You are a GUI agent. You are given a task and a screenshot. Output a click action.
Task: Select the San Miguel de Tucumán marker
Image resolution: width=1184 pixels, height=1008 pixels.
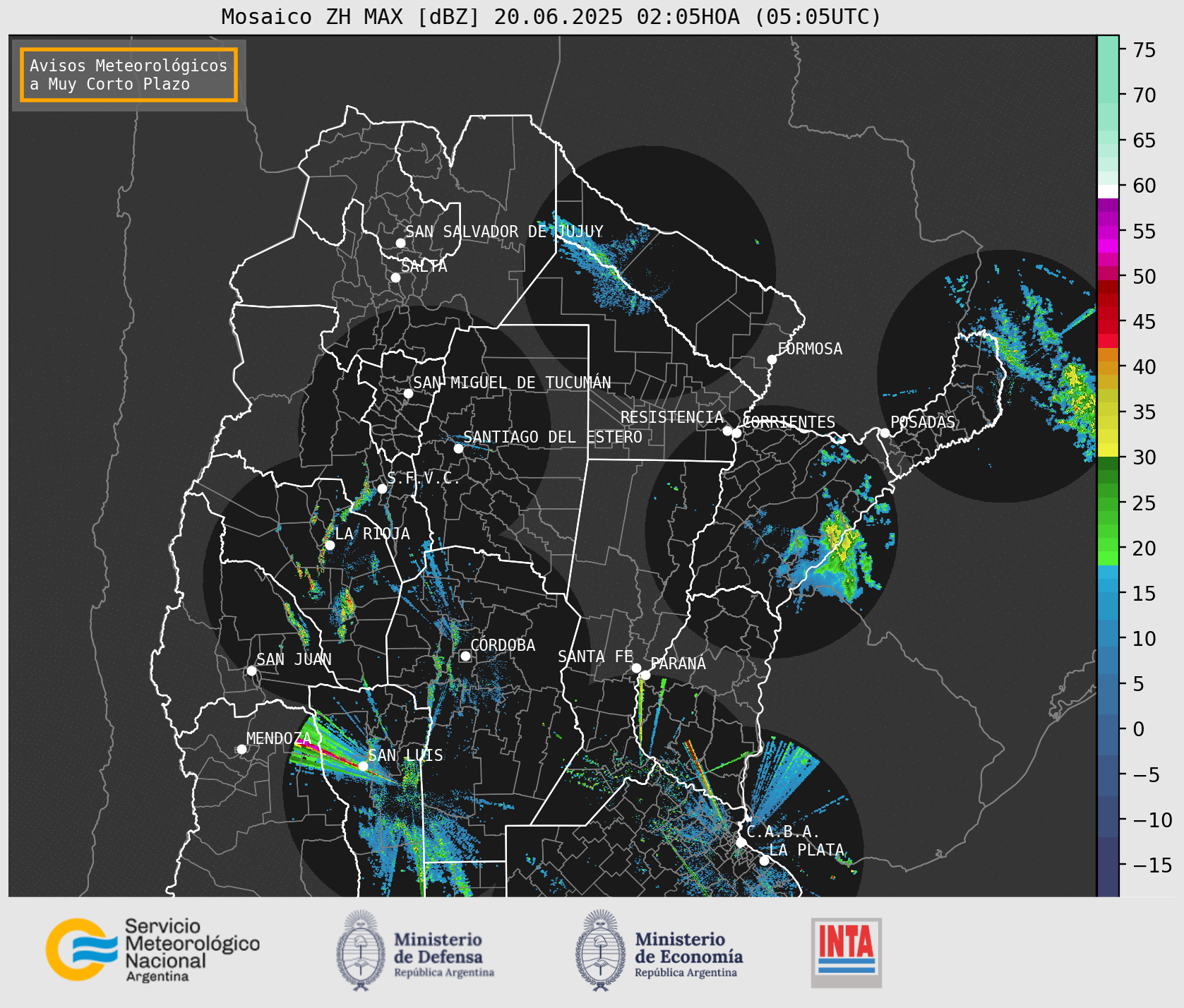click(x=408, y=393)
